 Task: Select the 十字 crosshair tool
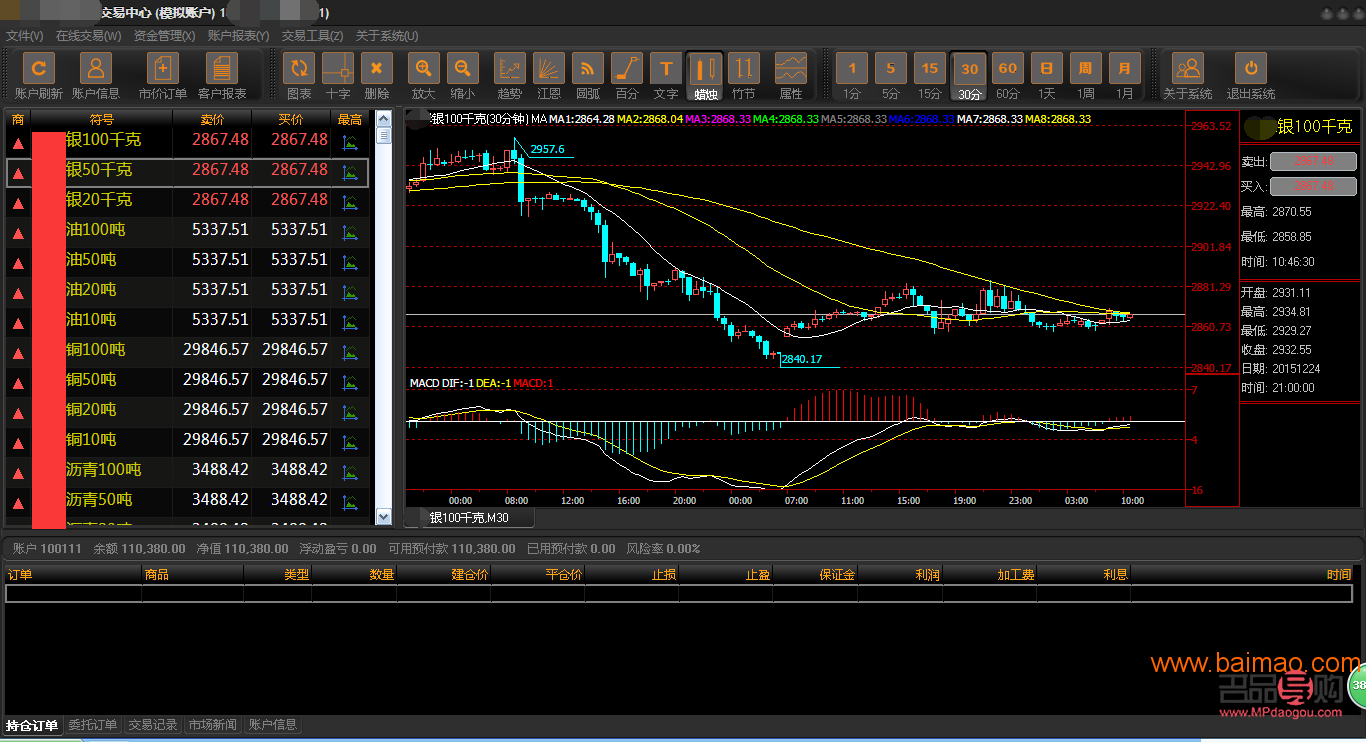coord(338,69)
